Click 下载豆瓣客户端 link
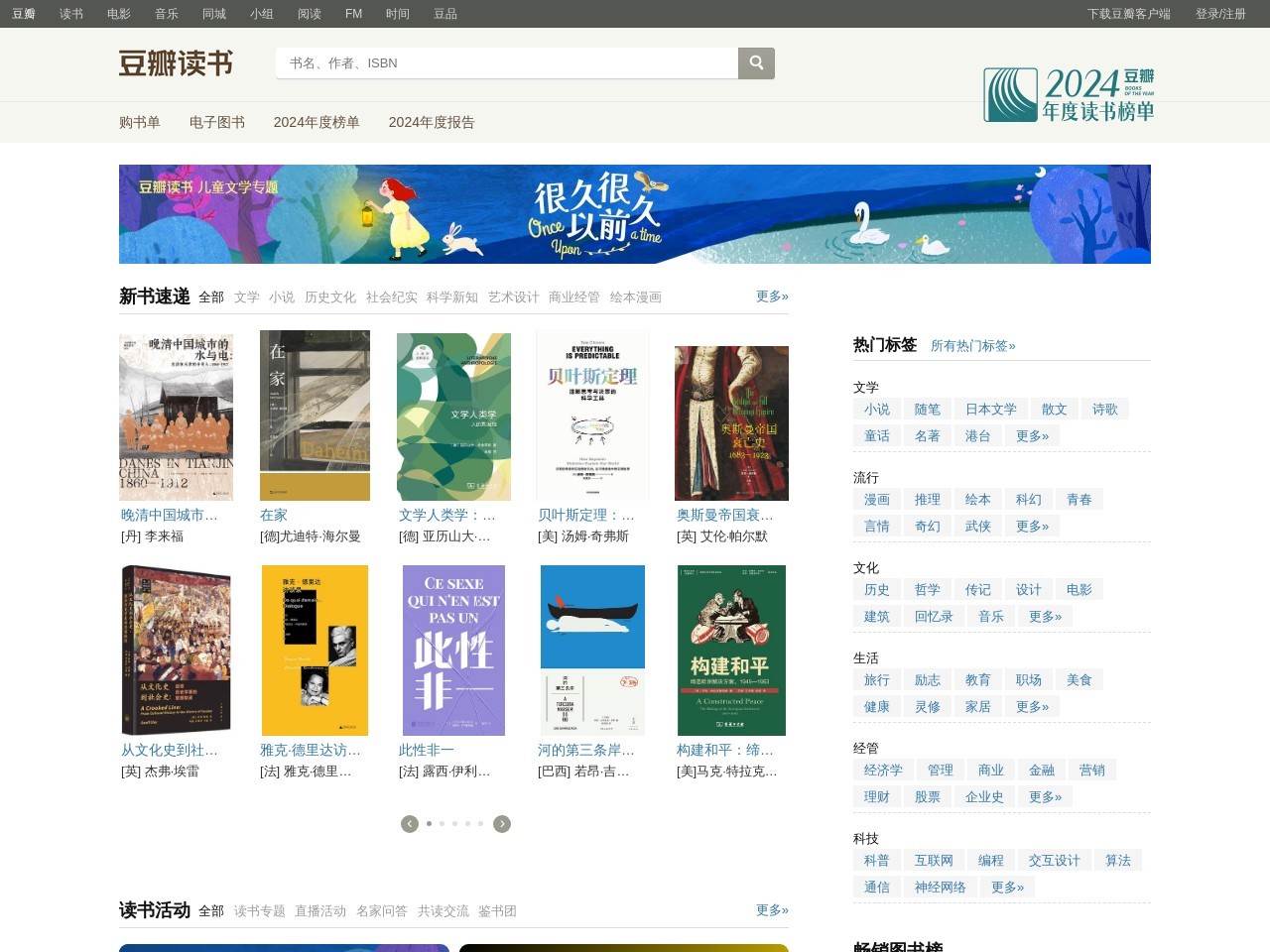The image size is (1270, 952). click(1129, 14)
